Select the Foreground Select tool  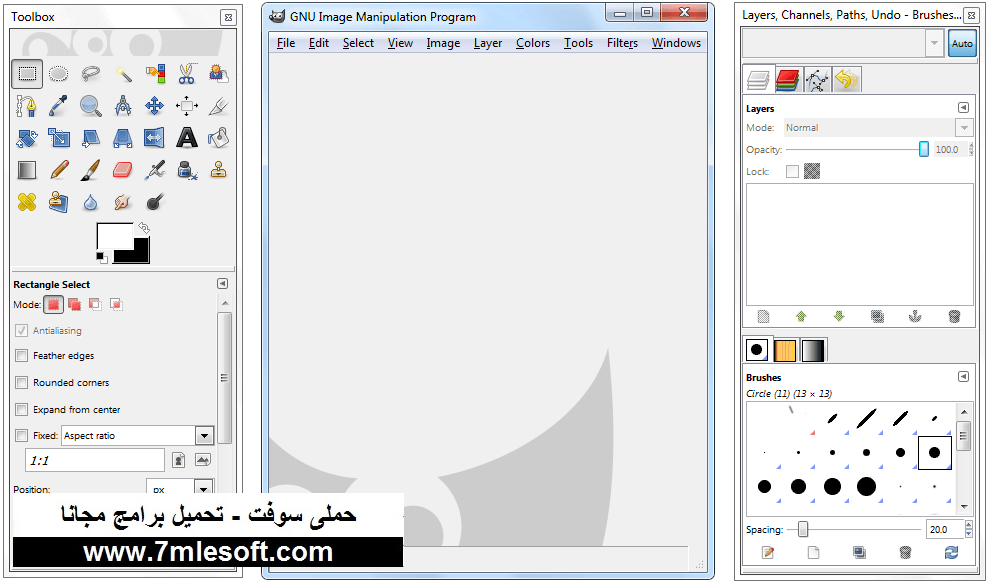click(218, 74)
